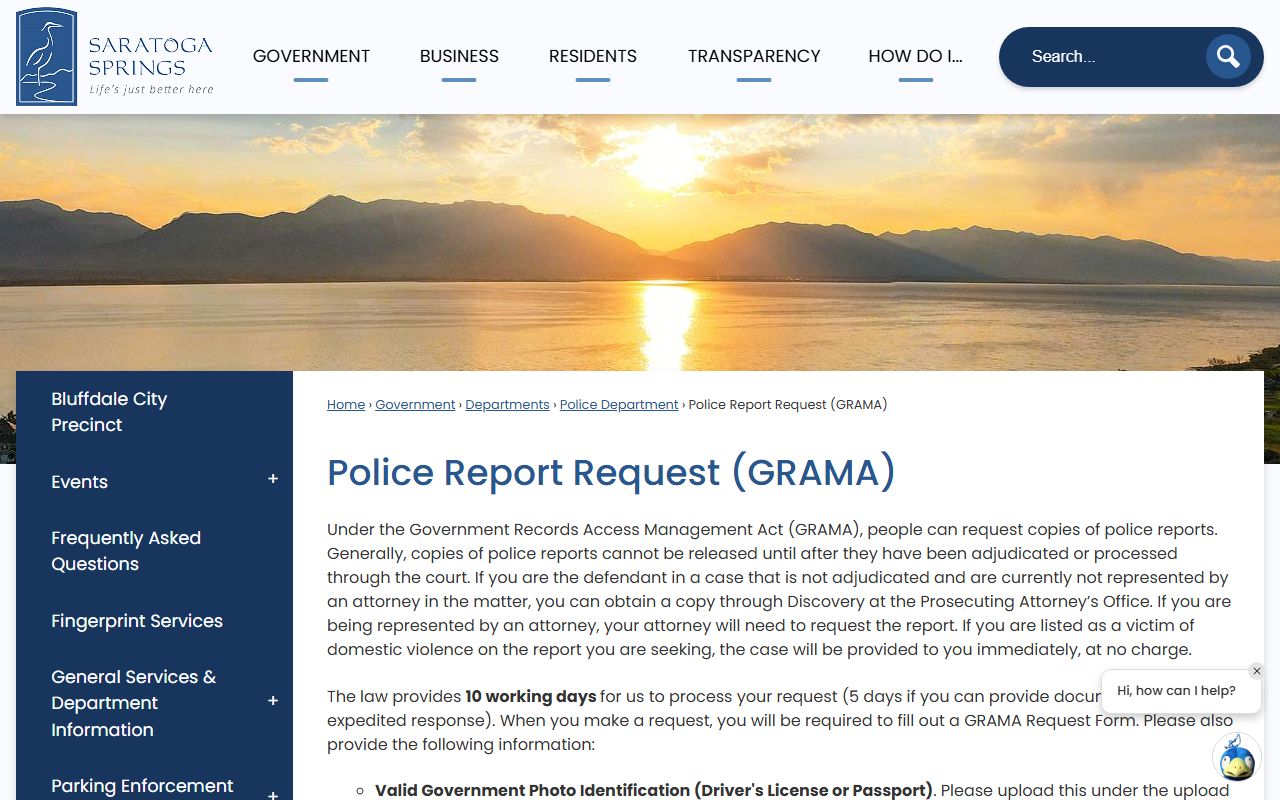1280x800 pixels.
Task: Open Frequently Asked Questions sidebar link
Action: click(x=126, y=551)
